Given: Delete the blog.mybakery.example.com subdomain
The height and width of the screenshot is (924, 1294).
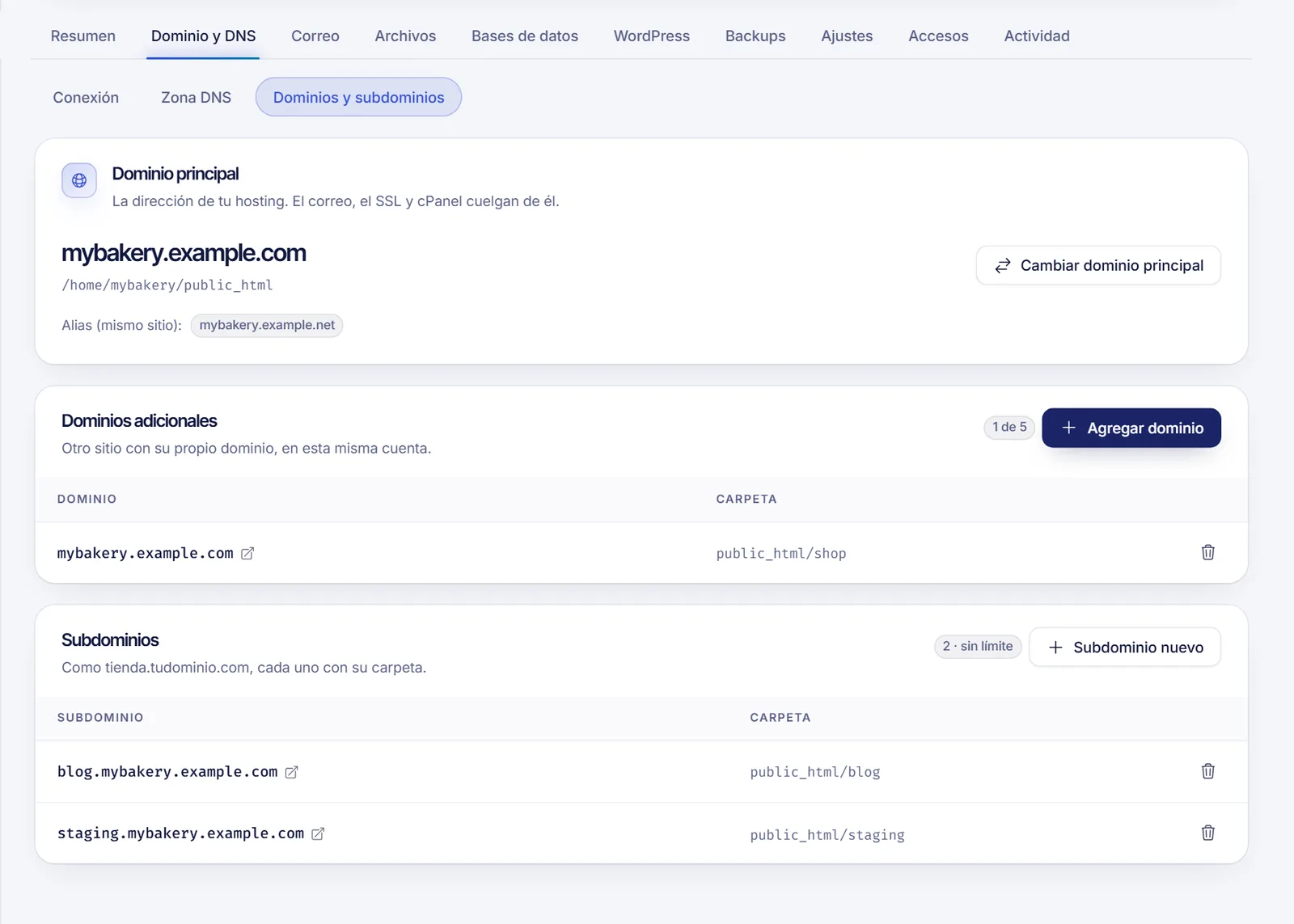Looking at the screenshot, I should tap(1207, 771).
